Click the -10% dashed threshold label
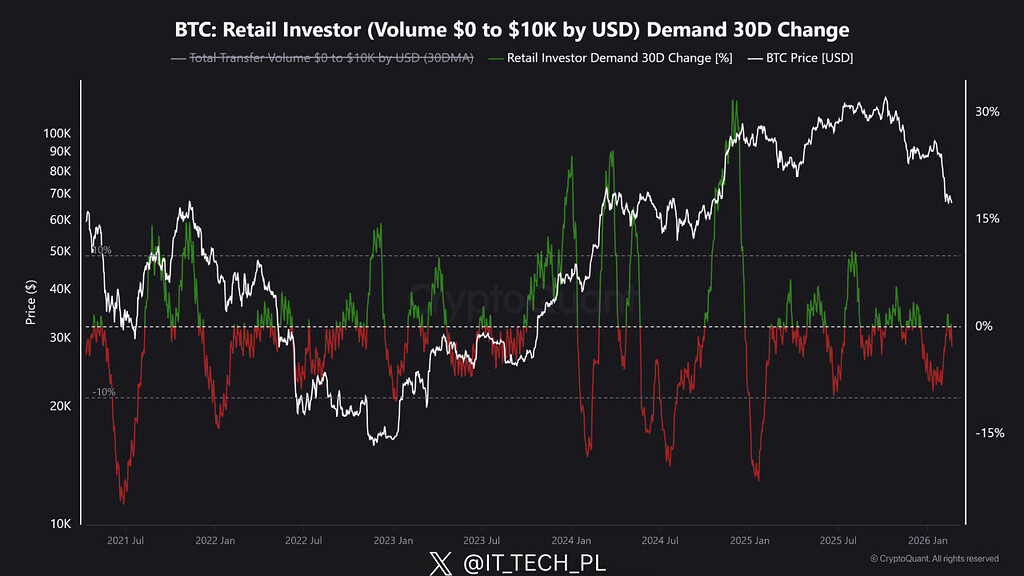Screen dimensions: 1024x576 (x=102, y=392)
